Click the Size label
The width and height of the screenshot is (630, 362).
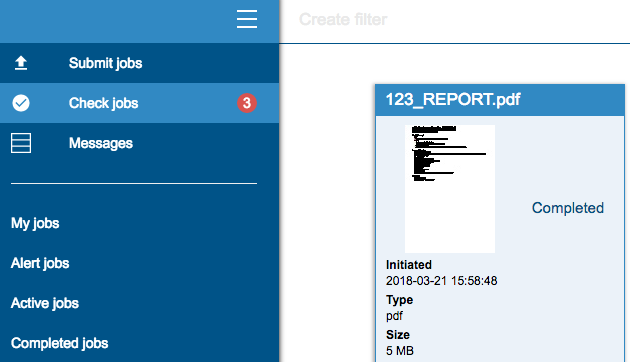(398, 335)
